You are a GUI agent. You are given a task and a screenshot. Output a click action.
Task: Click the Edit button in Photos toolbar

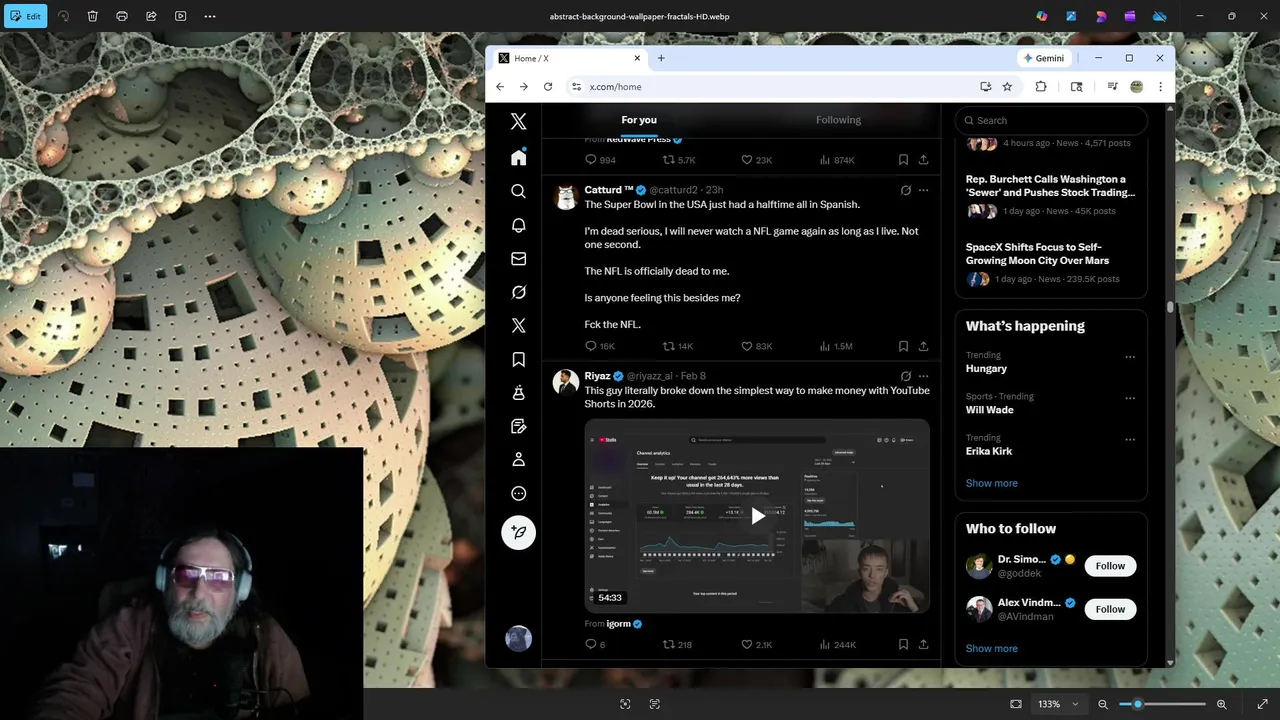point(25,16)
